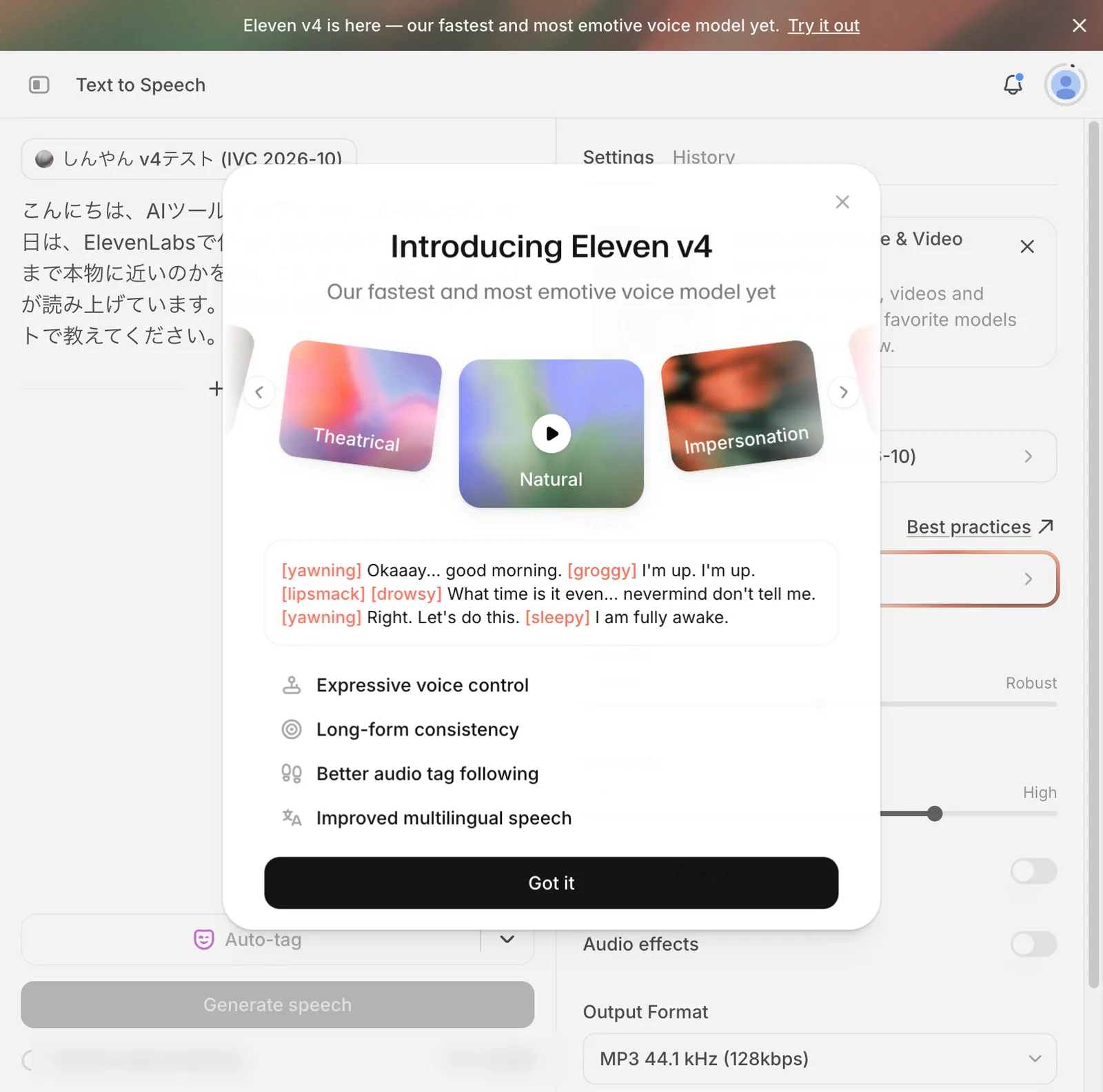Open the notifications bell
The width and height of the screenshot is (1103, 1092).
point(1013,84)
